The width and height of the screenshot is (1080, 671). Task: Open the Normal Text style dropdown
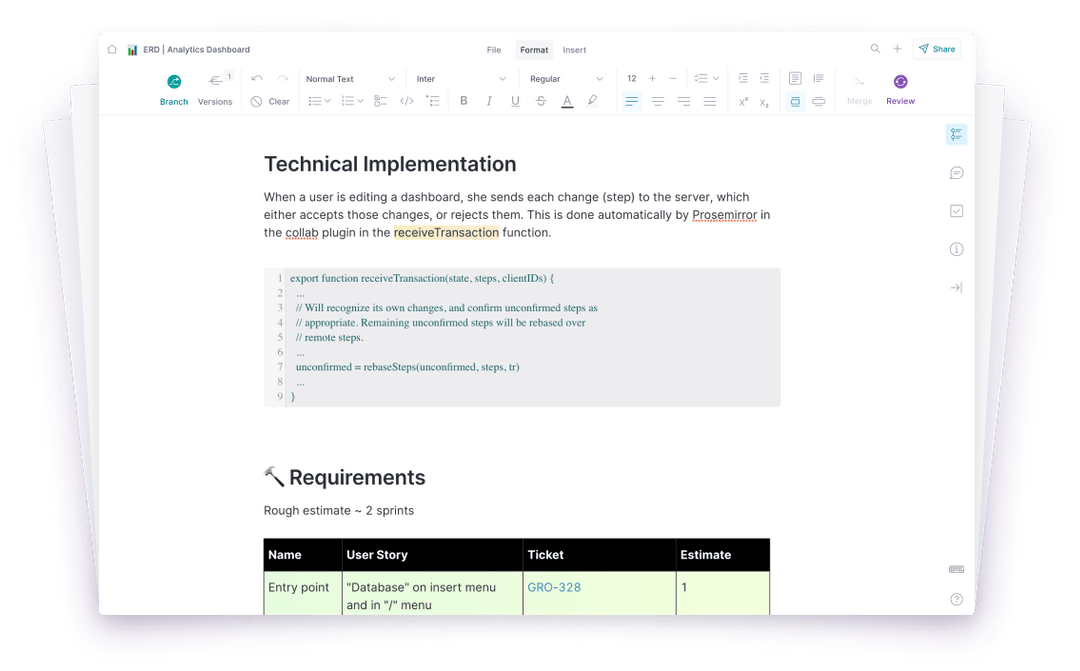350,79
